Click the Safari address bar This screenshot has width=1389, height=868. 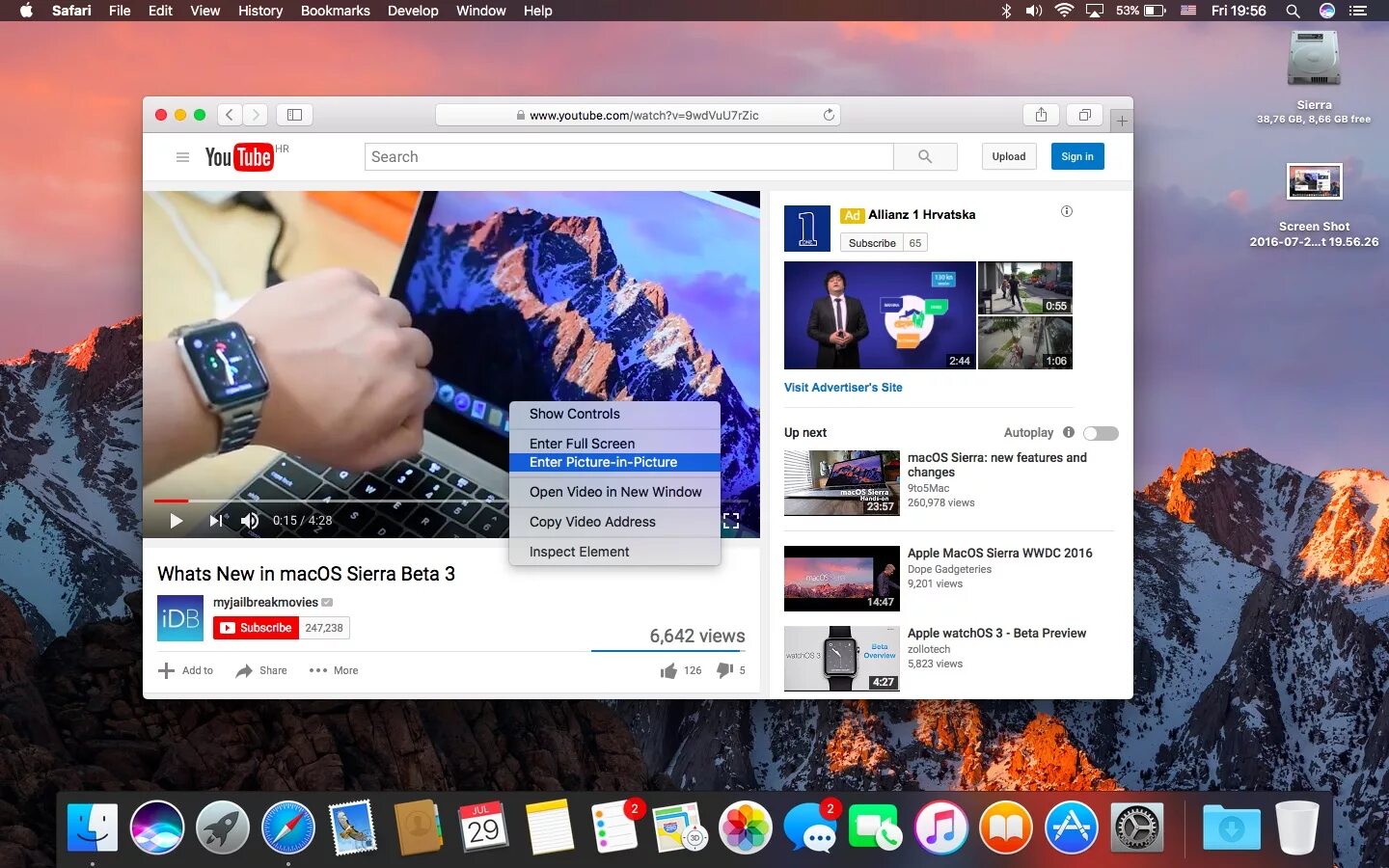[638, 115]
